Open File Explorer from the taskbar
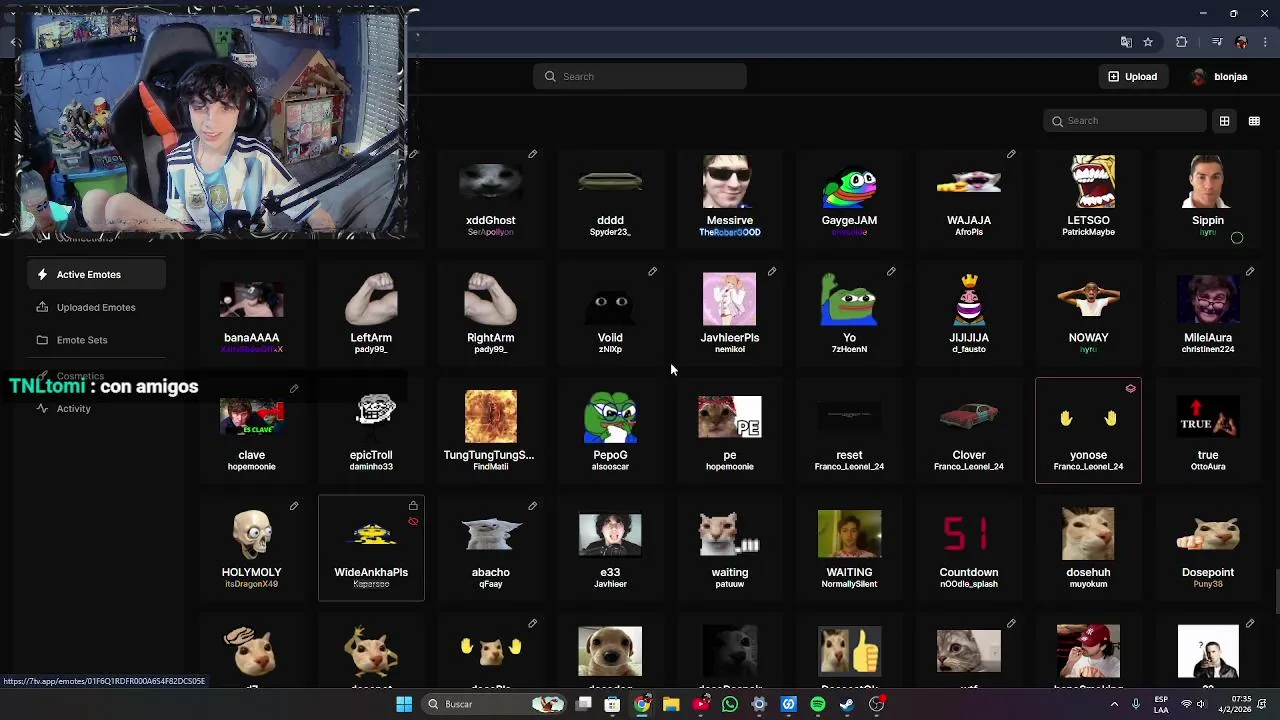 point(671,704)
